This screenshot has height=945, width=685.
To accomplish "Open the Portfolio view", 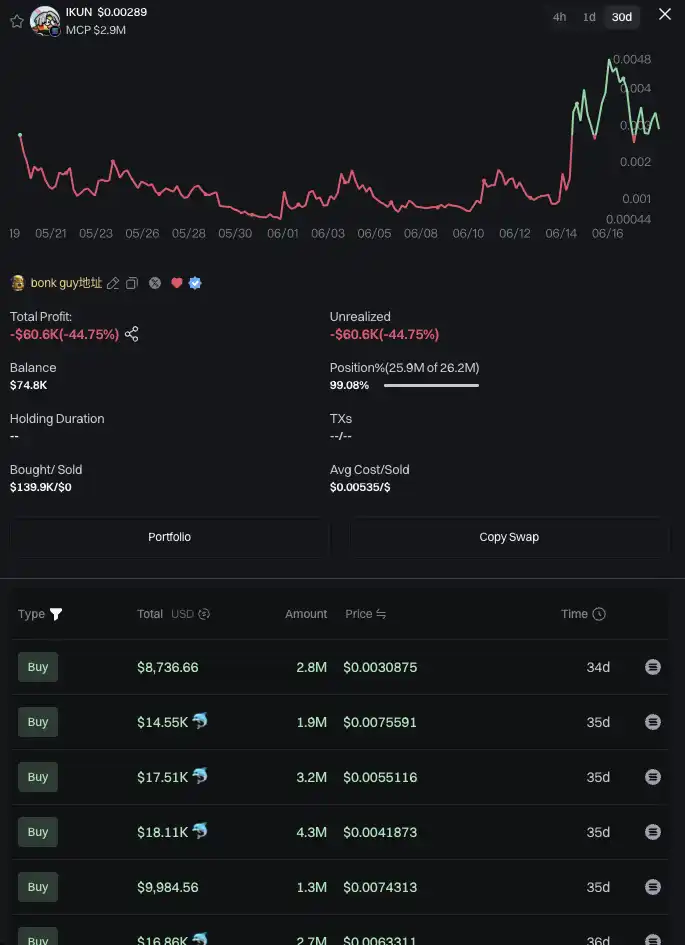I will pos(169,537).
